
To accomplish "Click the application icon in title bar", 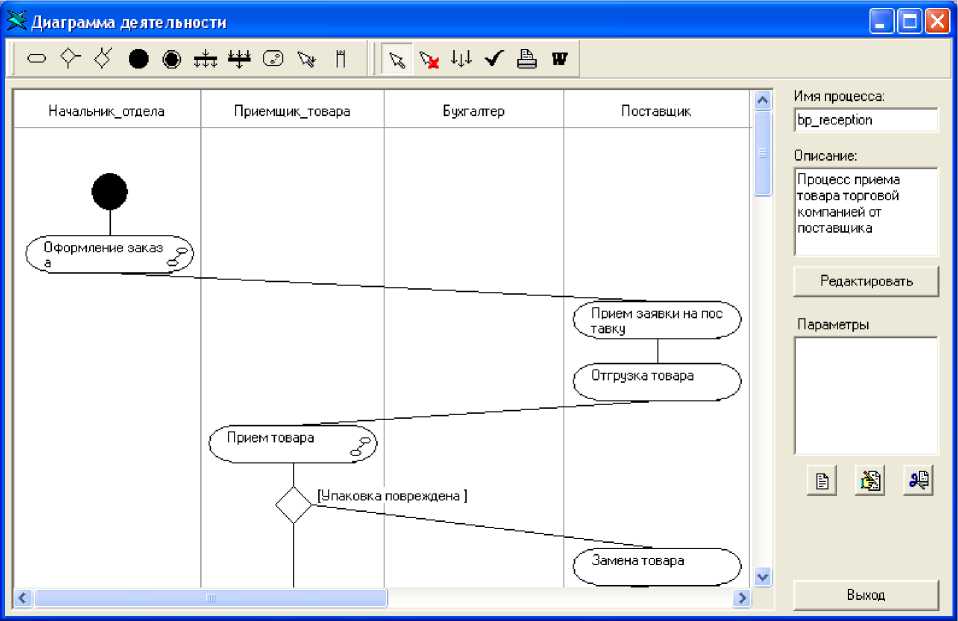I will [16, 21].
